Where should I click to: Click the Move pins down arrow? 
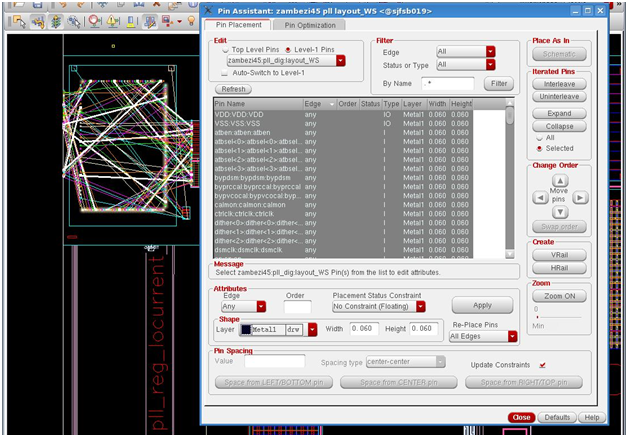tap(559, 214)
